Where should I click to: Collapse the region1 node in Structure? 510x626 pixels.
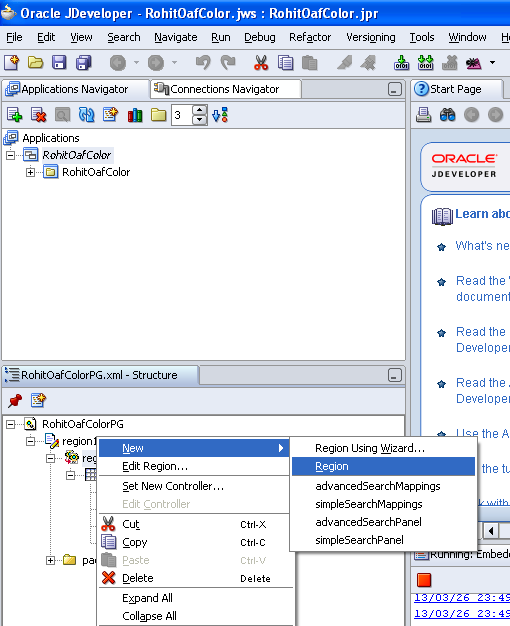click(30, 442)
